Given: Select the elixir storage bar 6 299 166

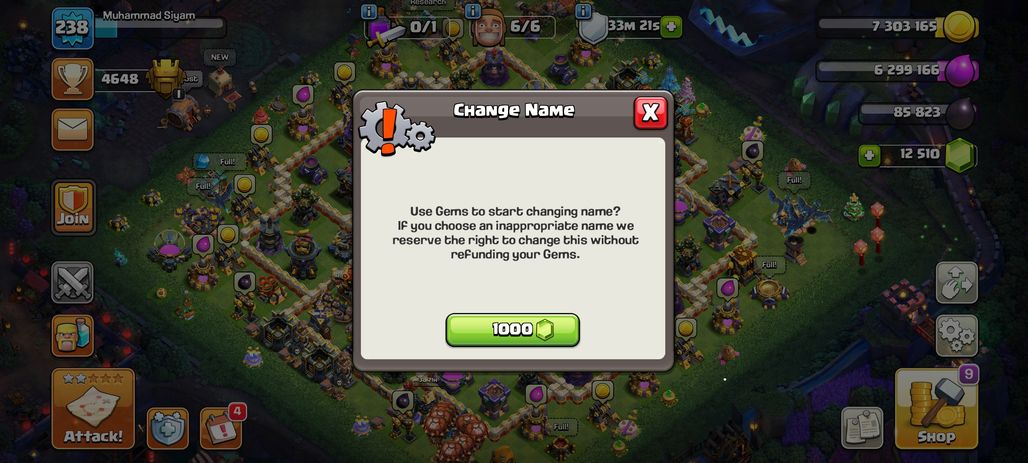Looking at the screenshot, I should pos(897,70).
